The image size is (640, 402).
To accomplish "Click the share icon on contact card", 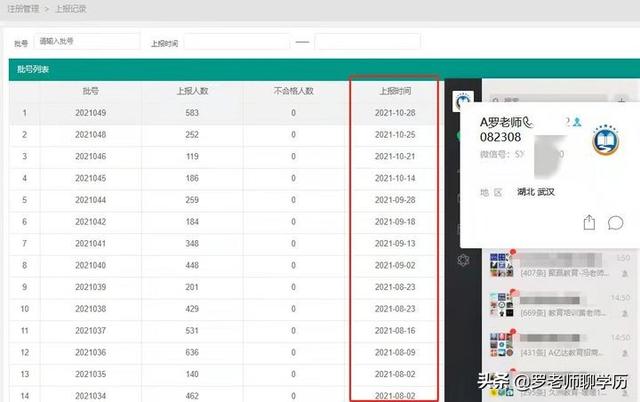I will pos(590,222).
